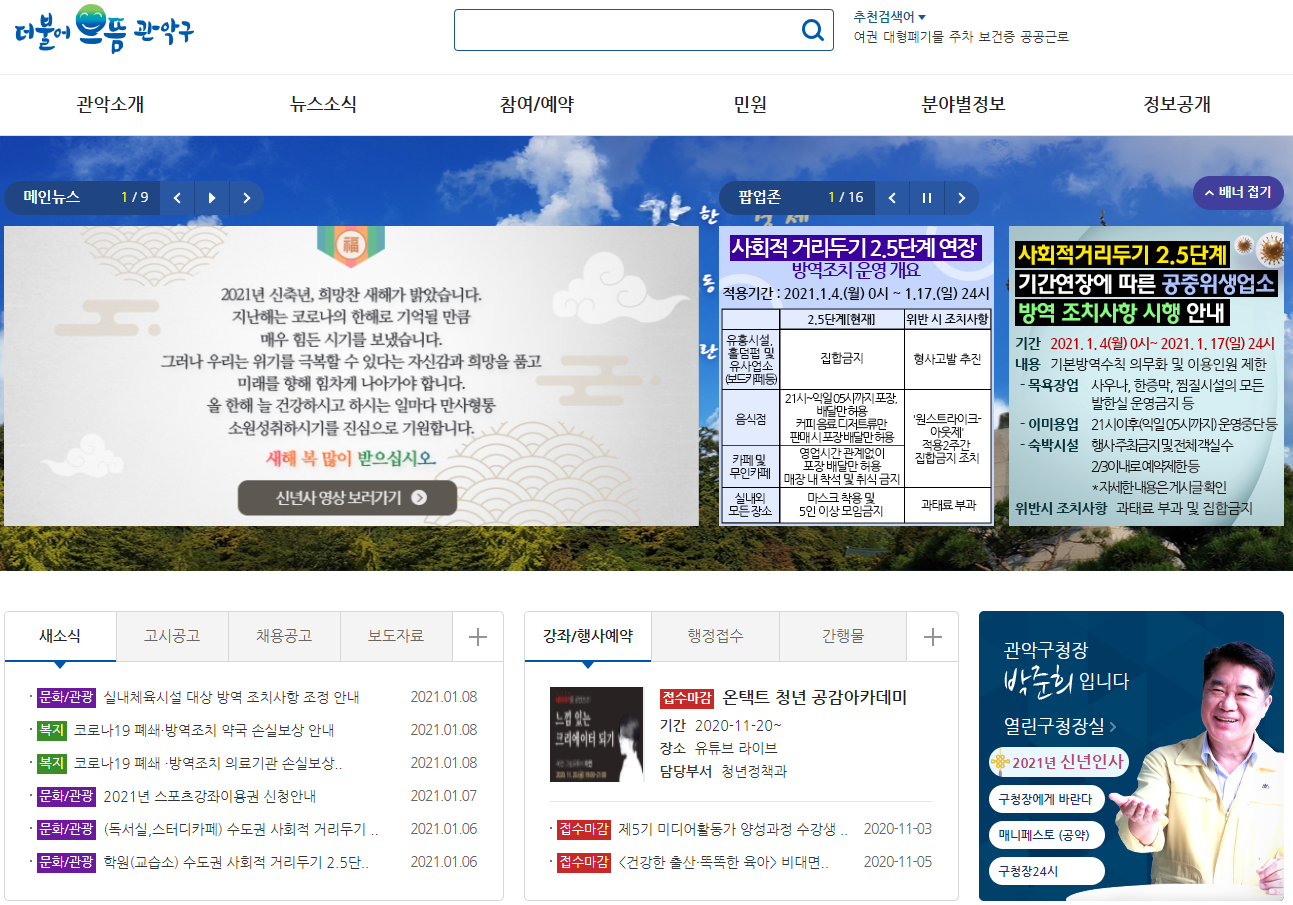Go to next popup zone banner
Viewport: 1293px width, 905px height.
(962, 198)
